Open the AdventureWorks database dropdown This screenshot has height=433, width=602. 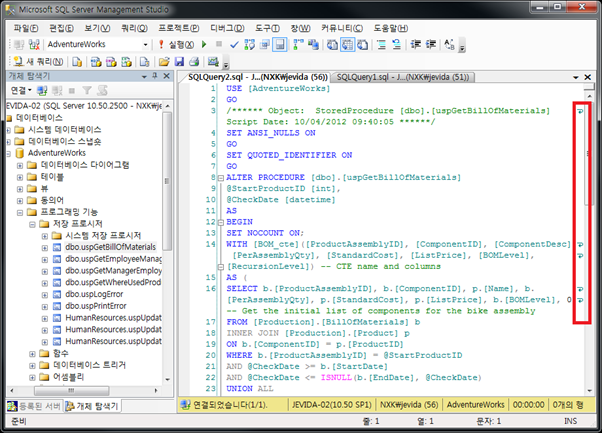[146, 45]
